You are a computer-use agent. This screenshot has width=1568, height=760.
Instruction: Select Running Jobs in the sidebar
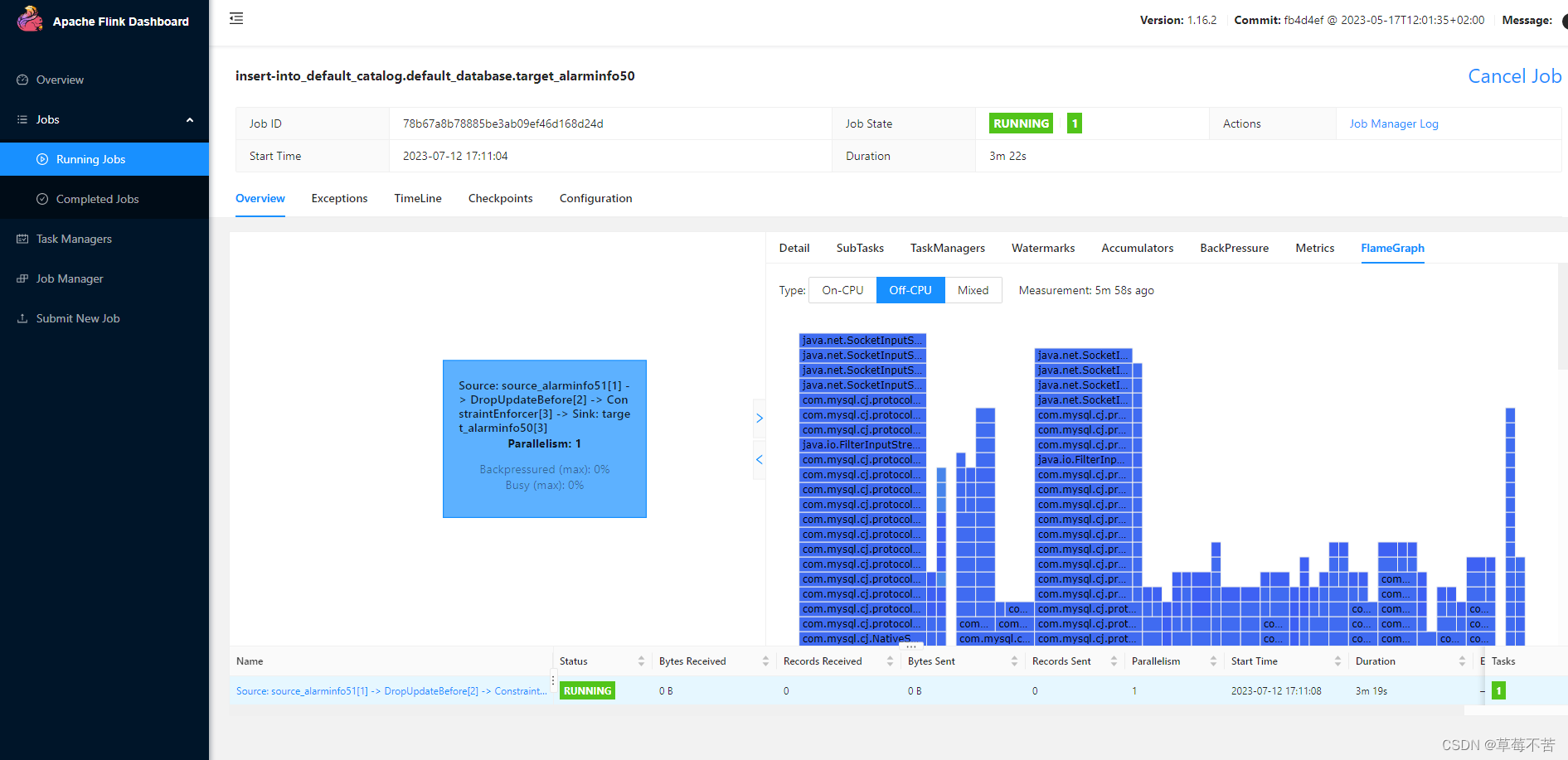(x=104, y=159)
